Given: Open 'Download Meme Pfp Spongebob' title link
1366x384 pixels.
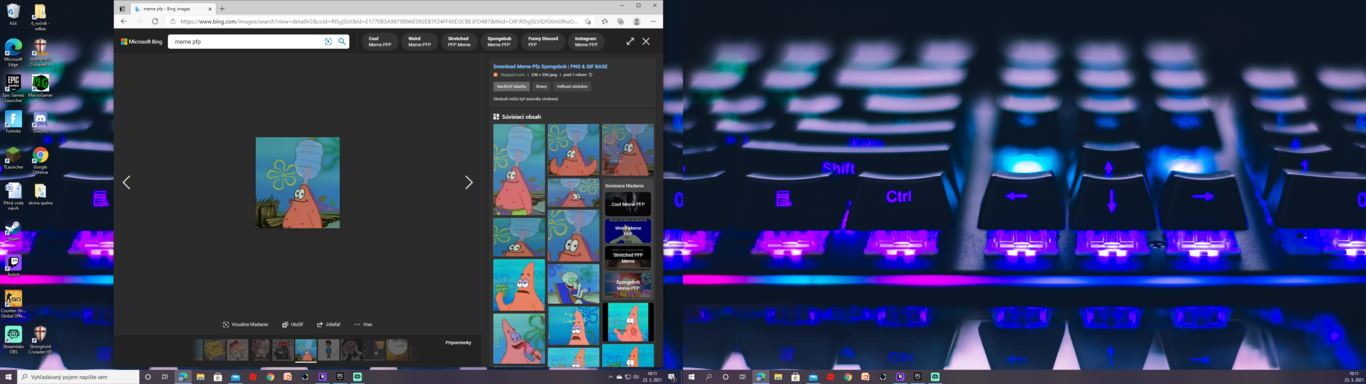Looking at the screenshot, I should point(550,66).
